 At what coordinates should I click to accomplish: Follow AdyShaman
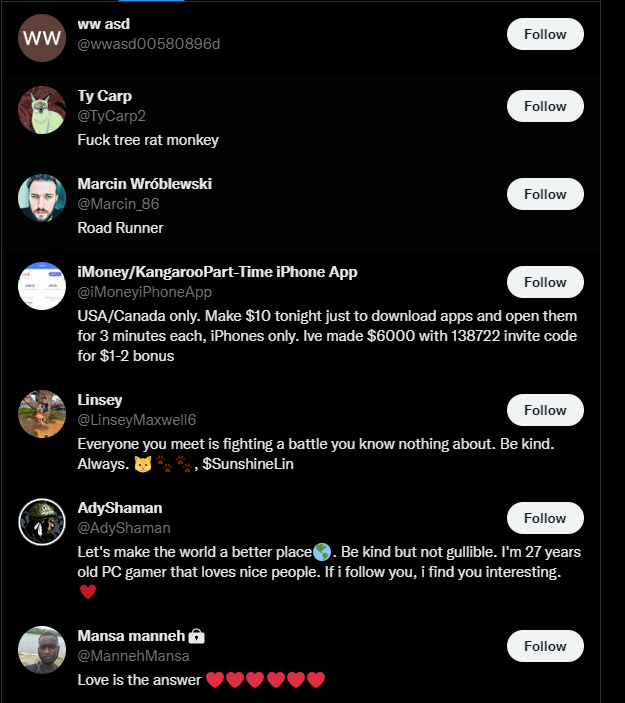pyautogui.click(x=545, y=518)
